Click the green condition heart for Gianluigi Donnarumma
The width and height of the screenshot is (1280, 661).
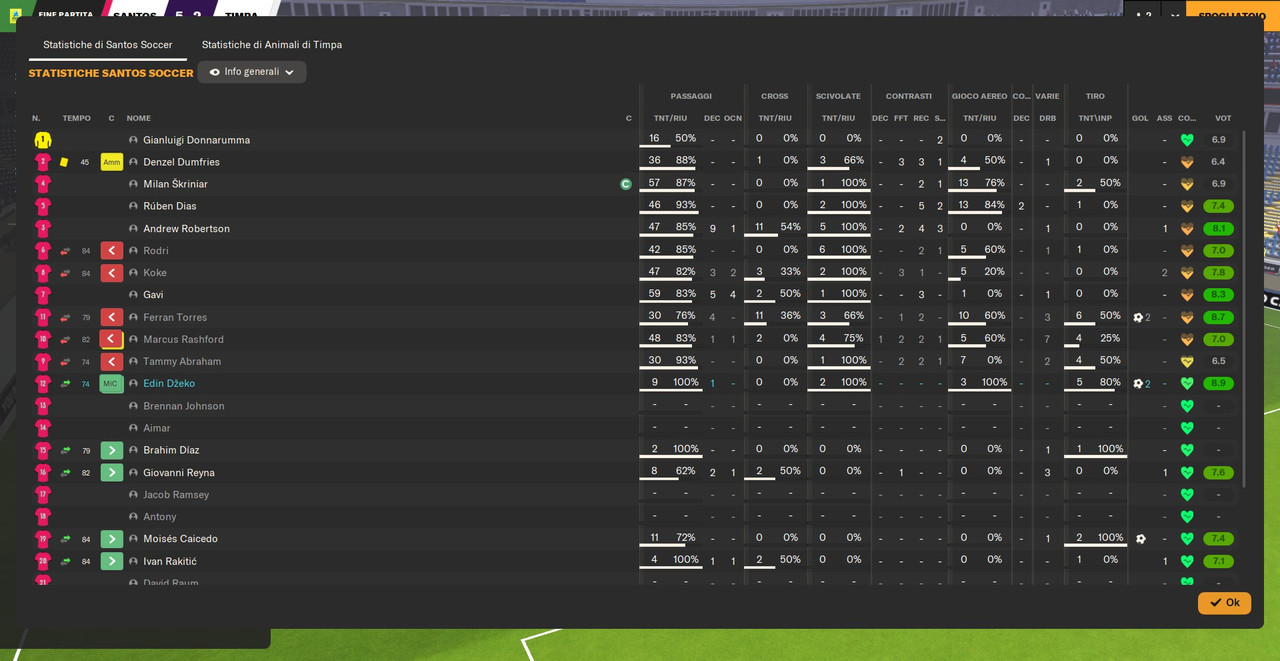[1187, 140]
